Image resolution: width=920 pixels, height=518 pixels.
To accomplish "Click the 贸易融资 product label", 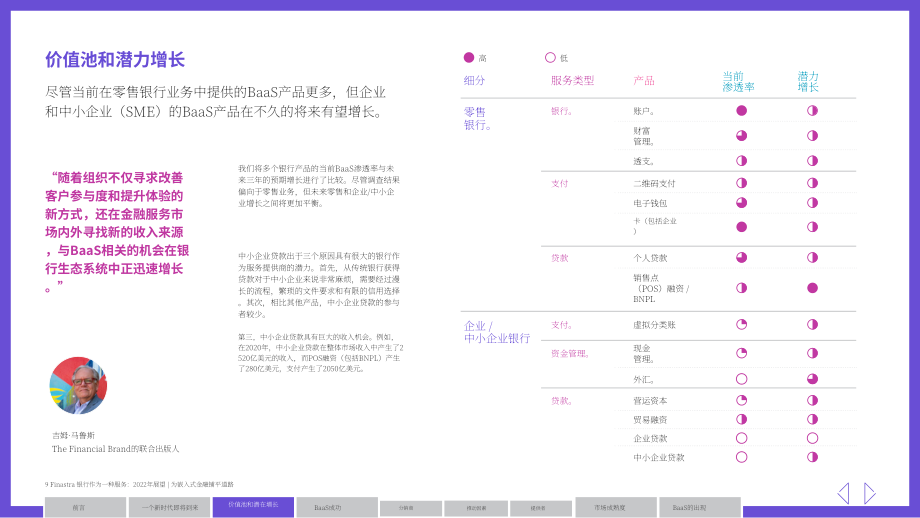I will click(650, 420).
